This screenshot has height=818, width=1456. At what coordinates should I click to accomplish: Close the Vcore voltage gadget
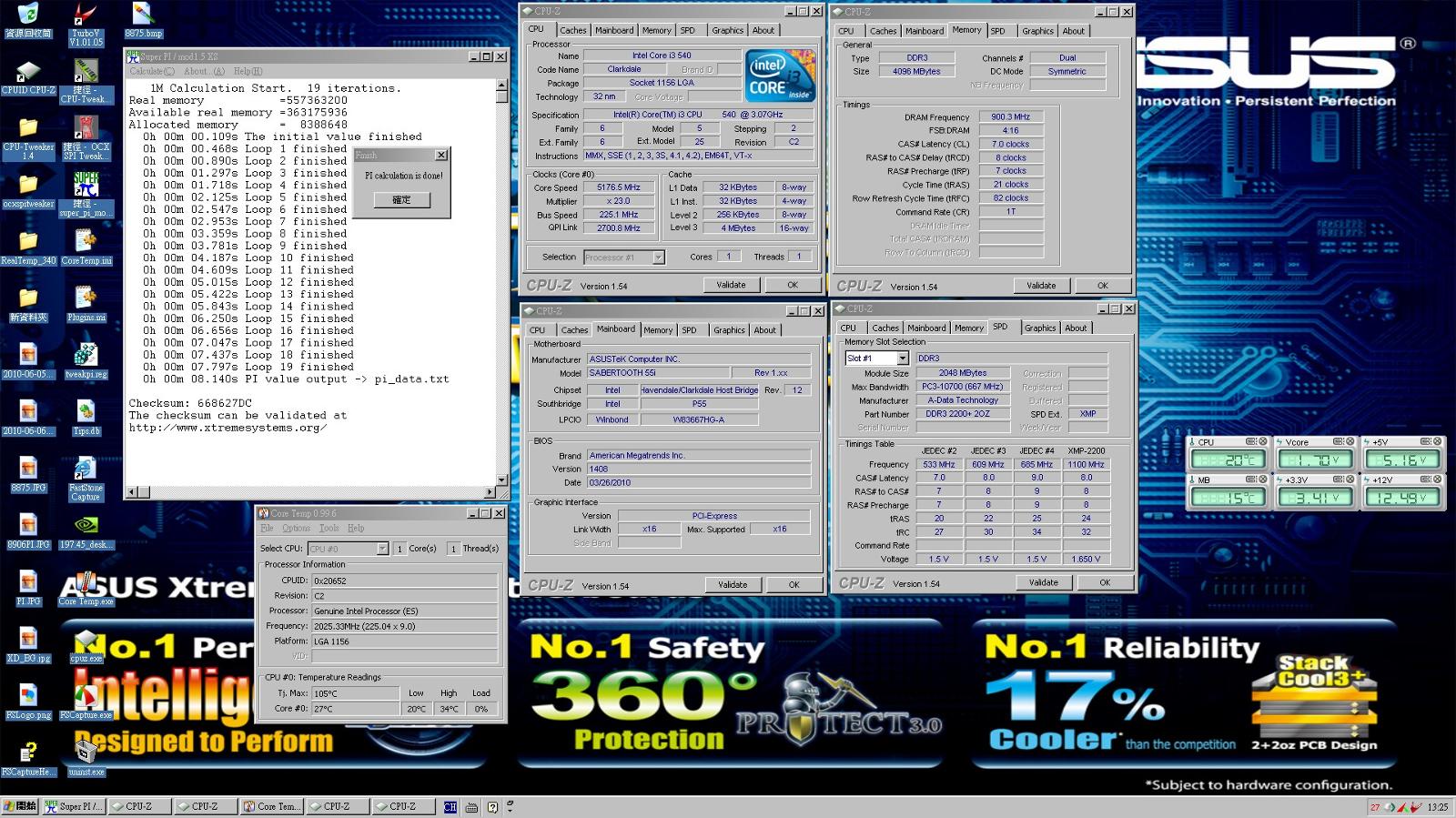(1350, 441)
